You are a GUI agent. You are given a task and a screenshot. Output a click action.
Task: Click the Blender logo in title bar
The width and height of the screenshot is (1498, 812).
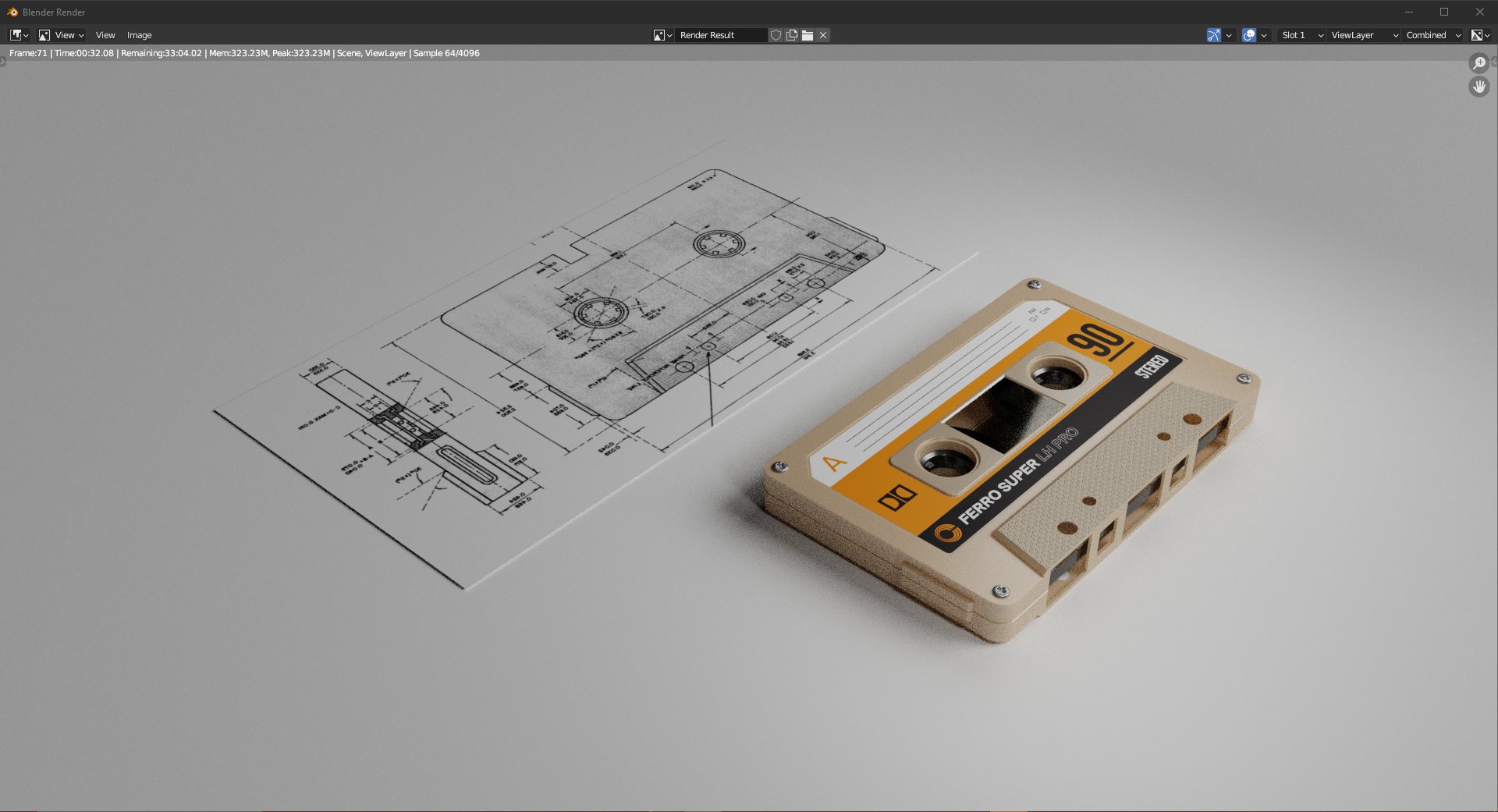click(12, 12)
